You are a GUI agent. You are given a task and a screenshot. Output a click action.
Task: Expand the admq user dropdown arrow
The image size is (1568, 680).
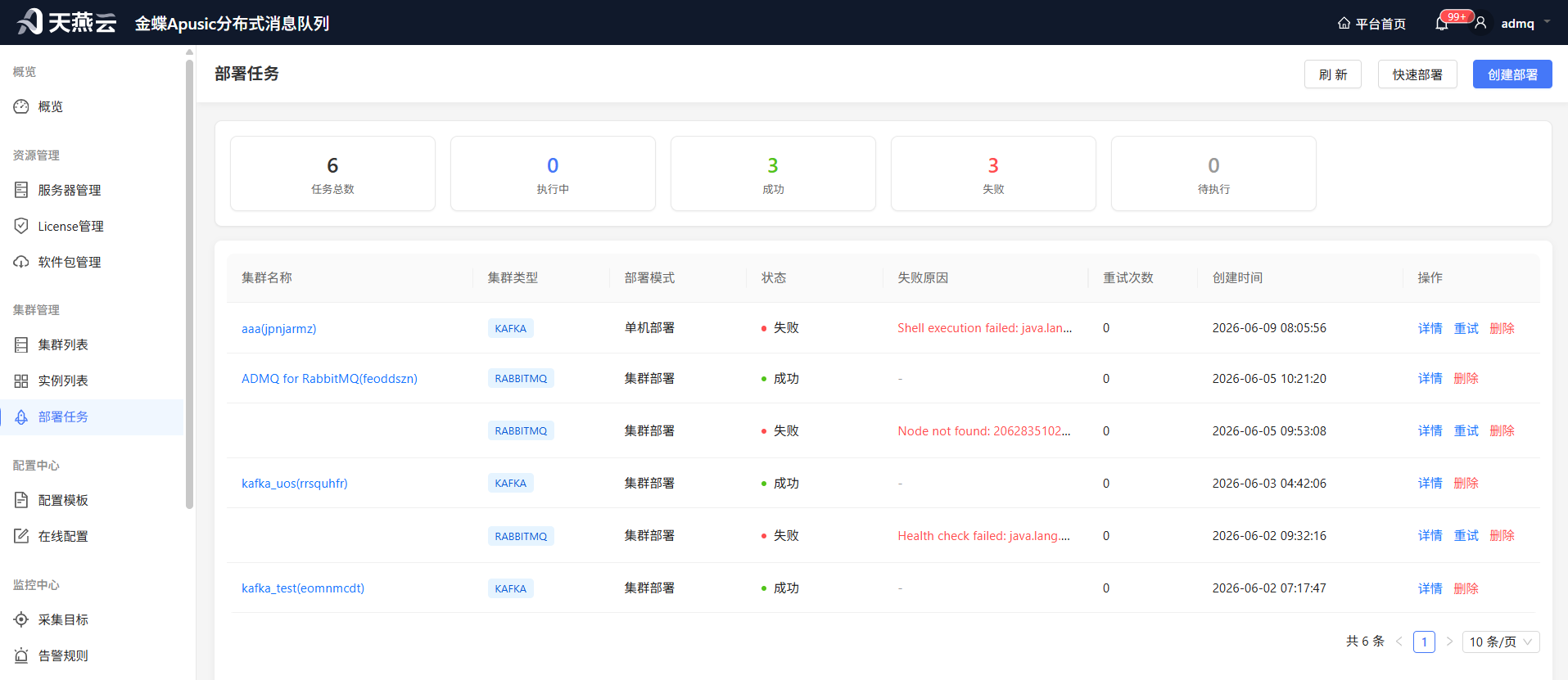pyautogui.click(x=1547, y=22)
